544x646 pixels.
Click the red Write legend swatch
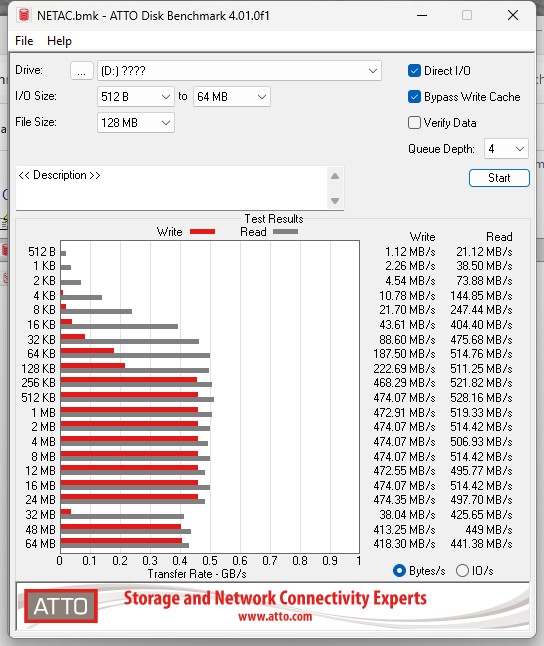pos(202,232)
